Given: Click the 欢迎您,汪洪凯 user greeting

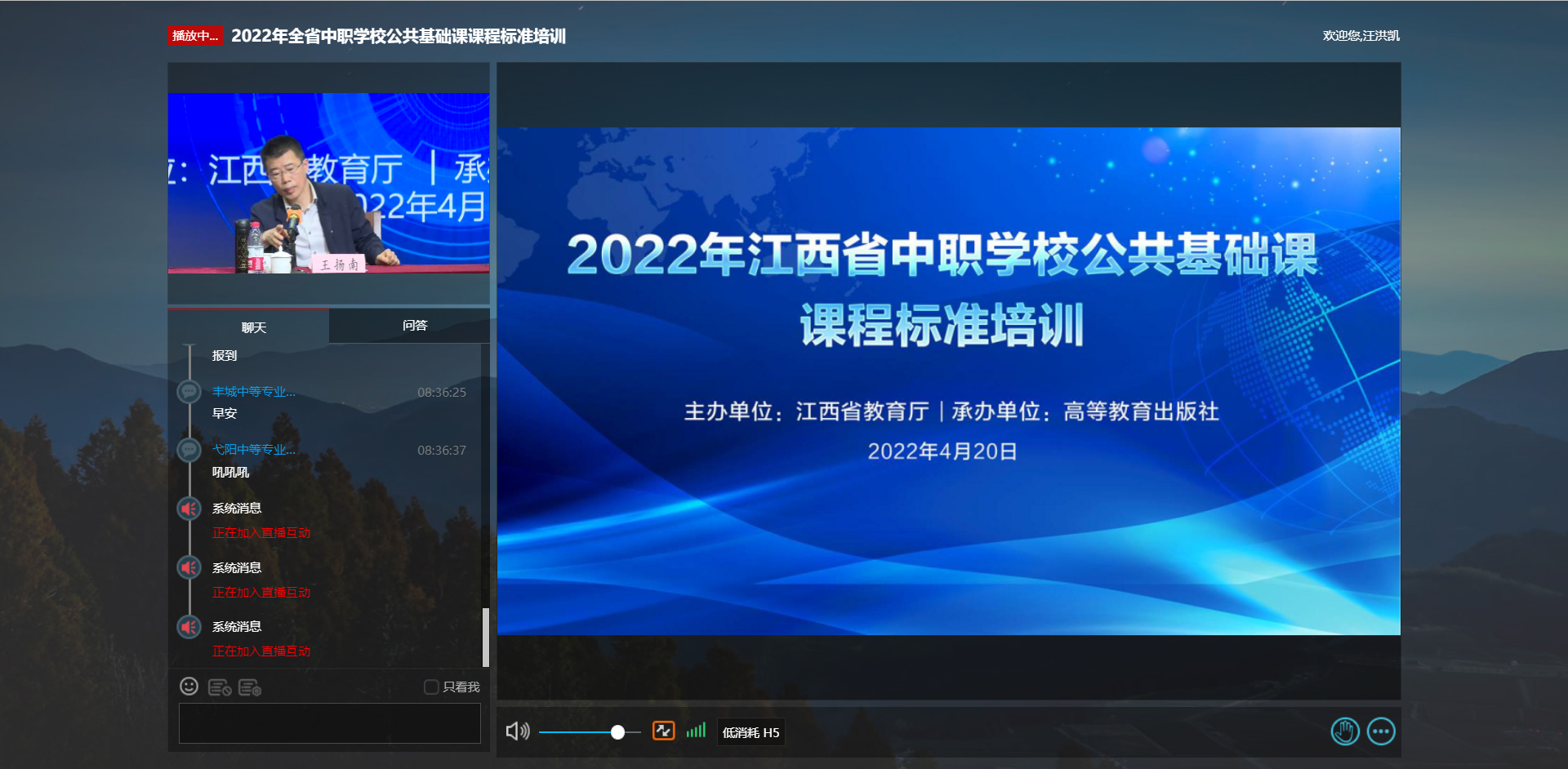Looking at the screenshot, I should (1361, 36).
